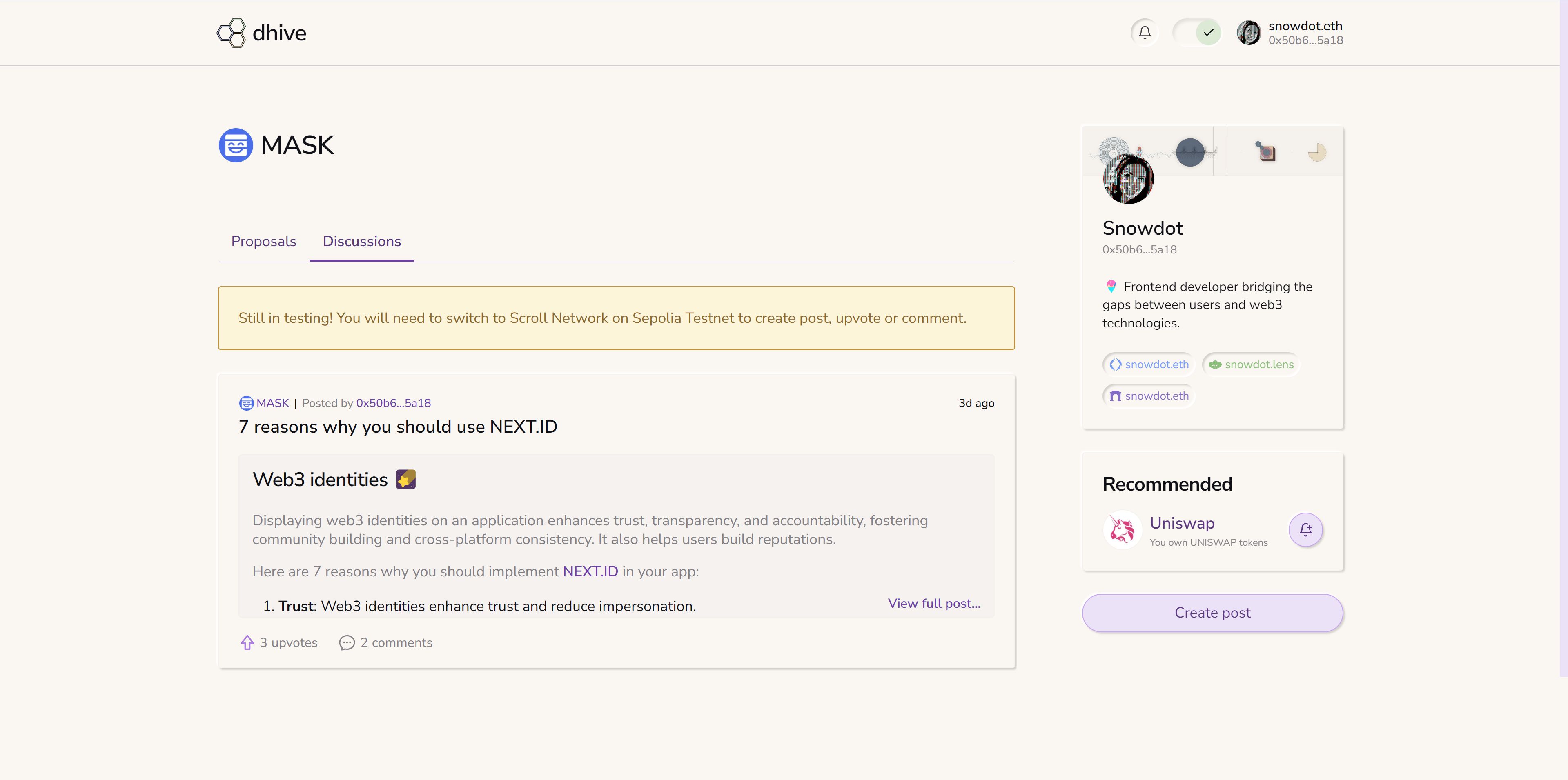
Task: Select the Discussions tab
Action: point(361,242)
